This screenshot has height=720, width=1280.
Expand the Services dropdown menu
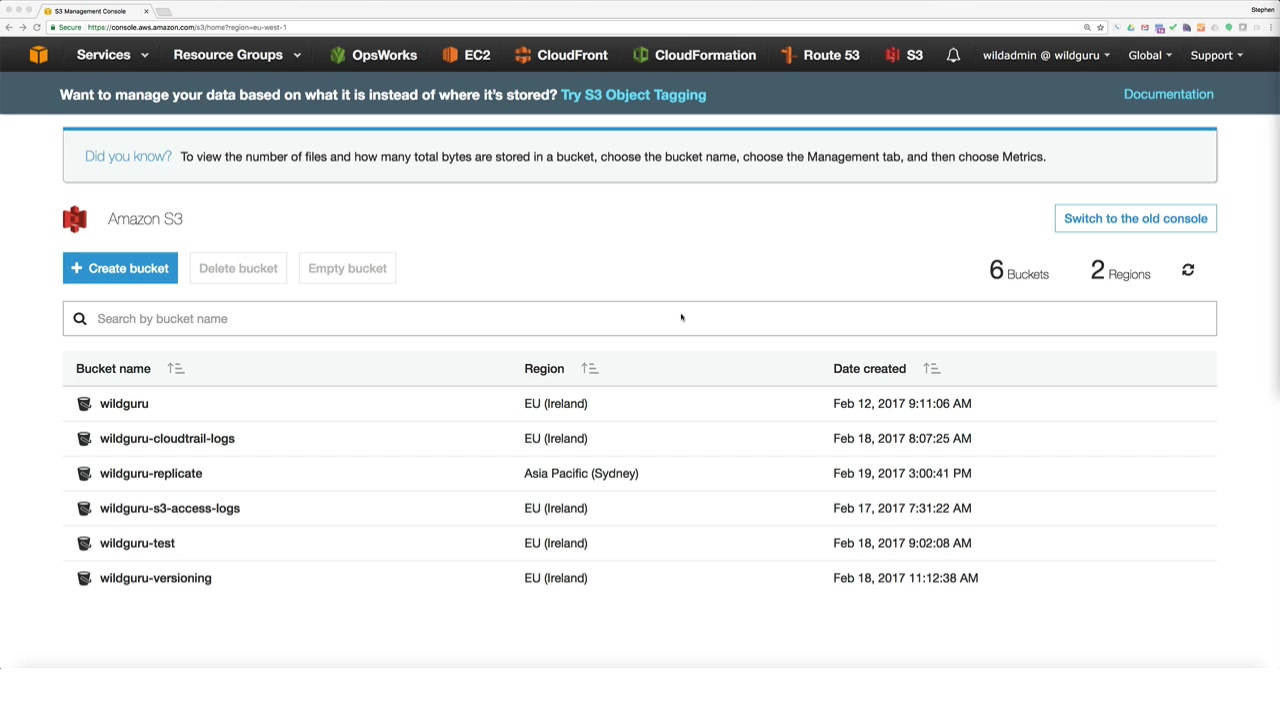113,55
